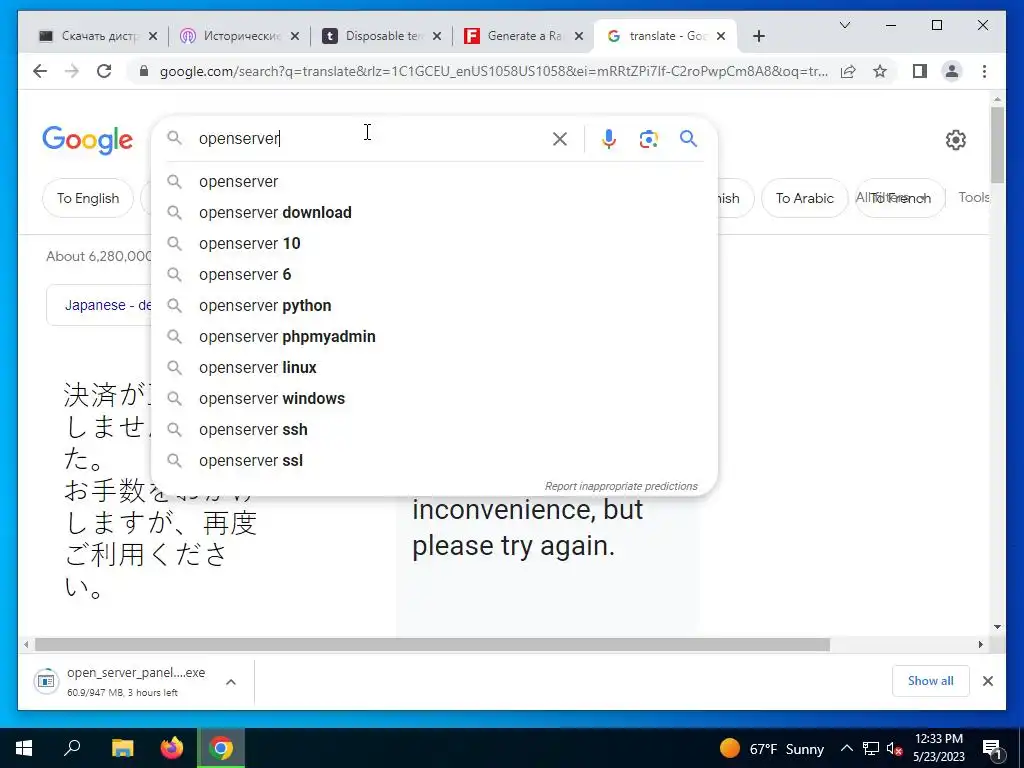
Task: Launch Firefox from taskbar
Action: (172, 748)
